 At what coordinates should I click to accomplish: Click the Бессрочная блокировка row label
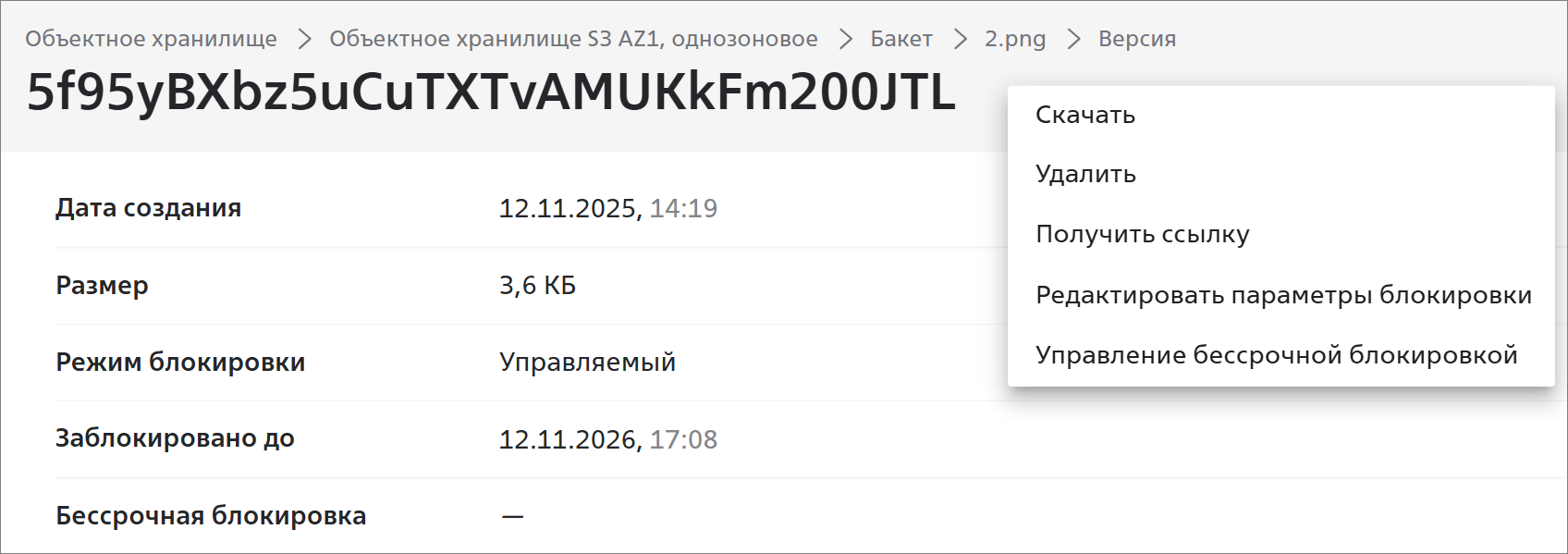[x=211, y=515]
